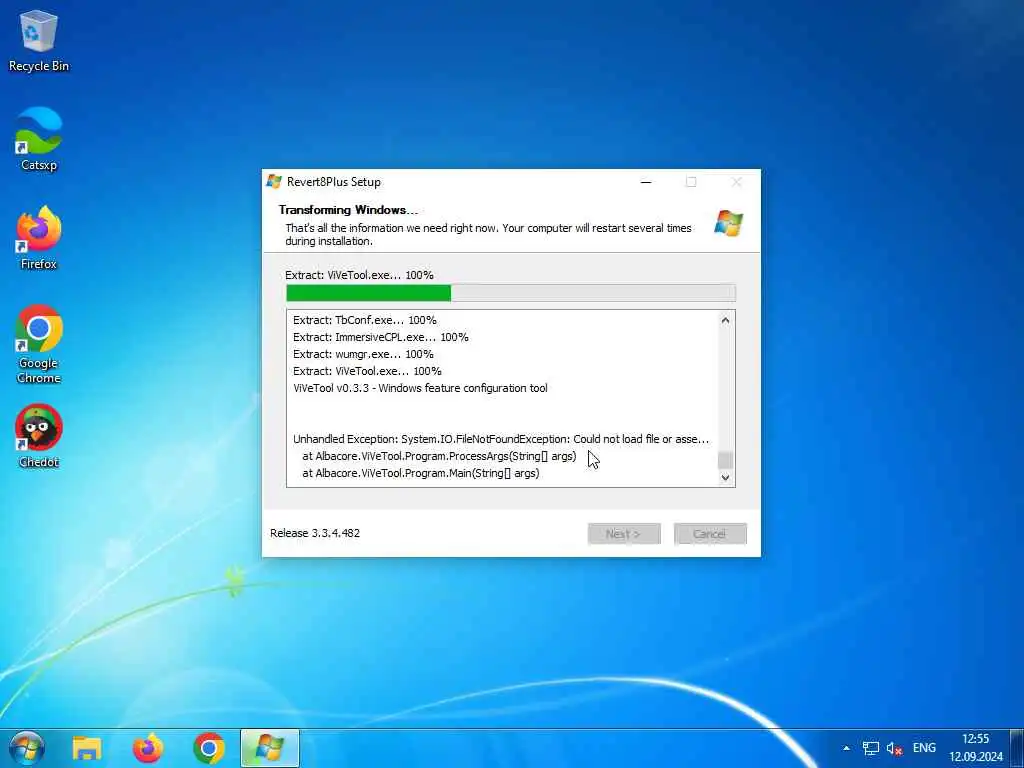Open Chrome from the taskbar
This screenshot has width=1024, height=768.
pyautogui.click(x=209, y=748)
